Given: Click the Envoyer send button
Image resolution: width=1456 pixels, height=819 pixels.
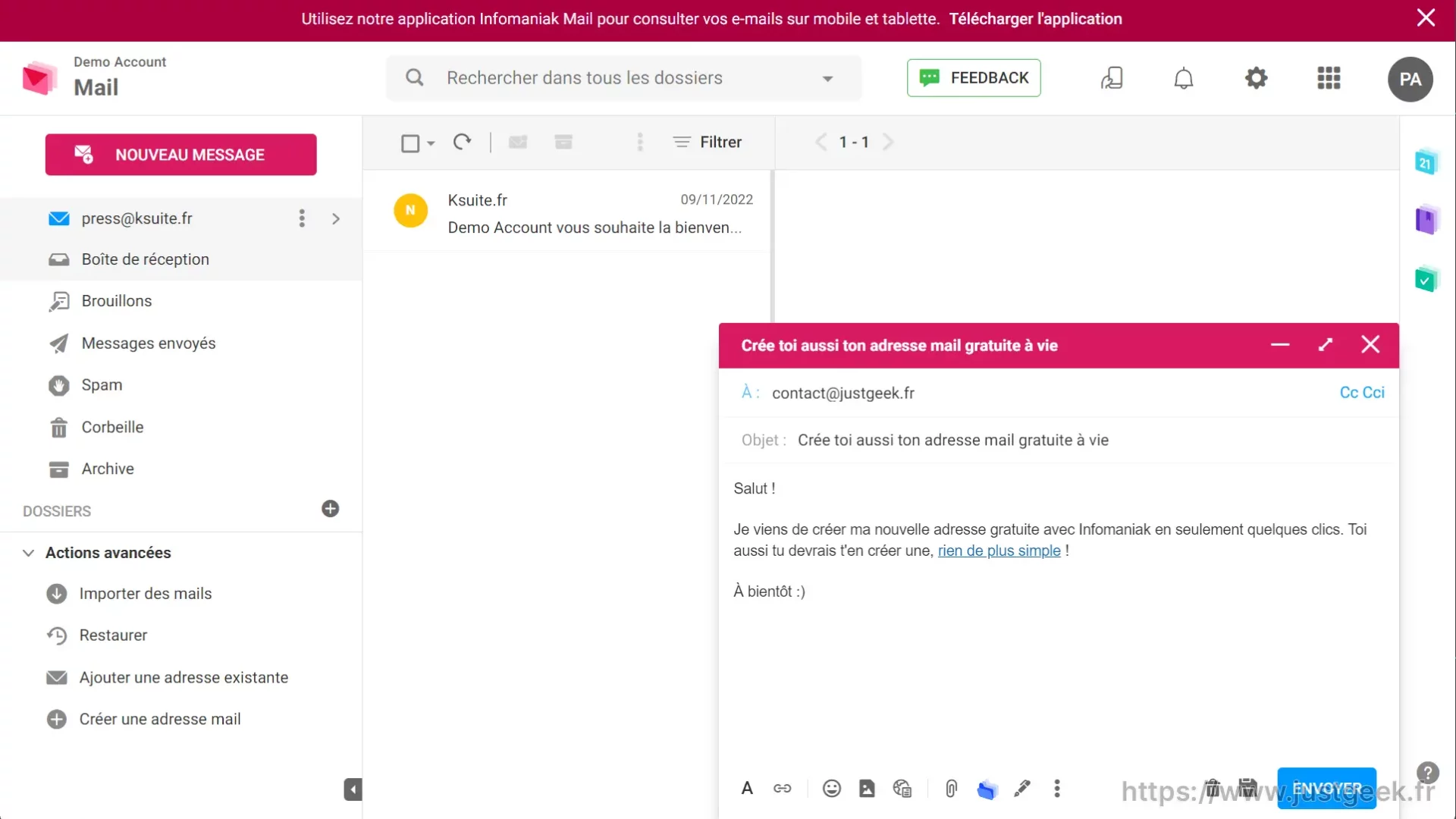Looking at the screenshot, I should (x=1327, y=789).
